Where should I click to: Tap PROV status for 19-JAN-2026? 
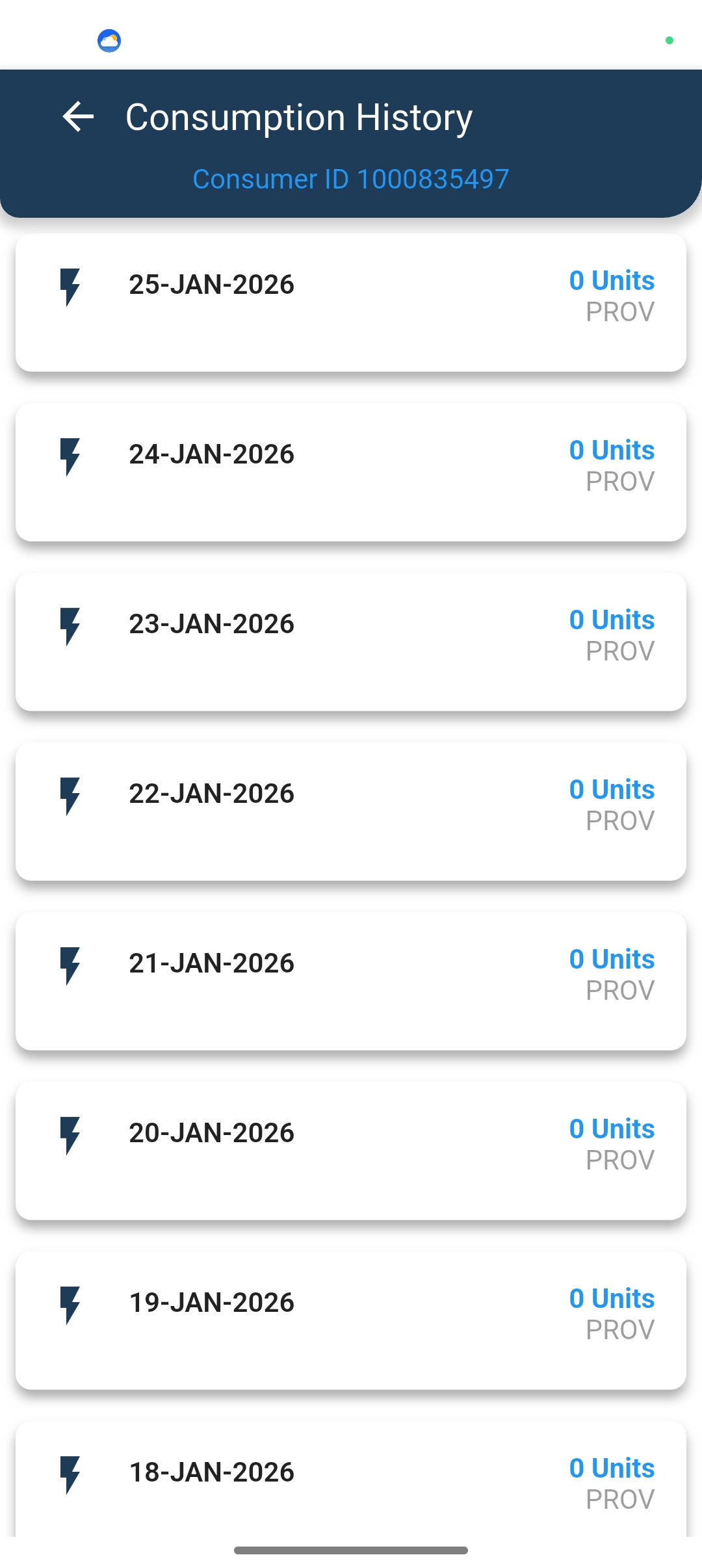620,1330
